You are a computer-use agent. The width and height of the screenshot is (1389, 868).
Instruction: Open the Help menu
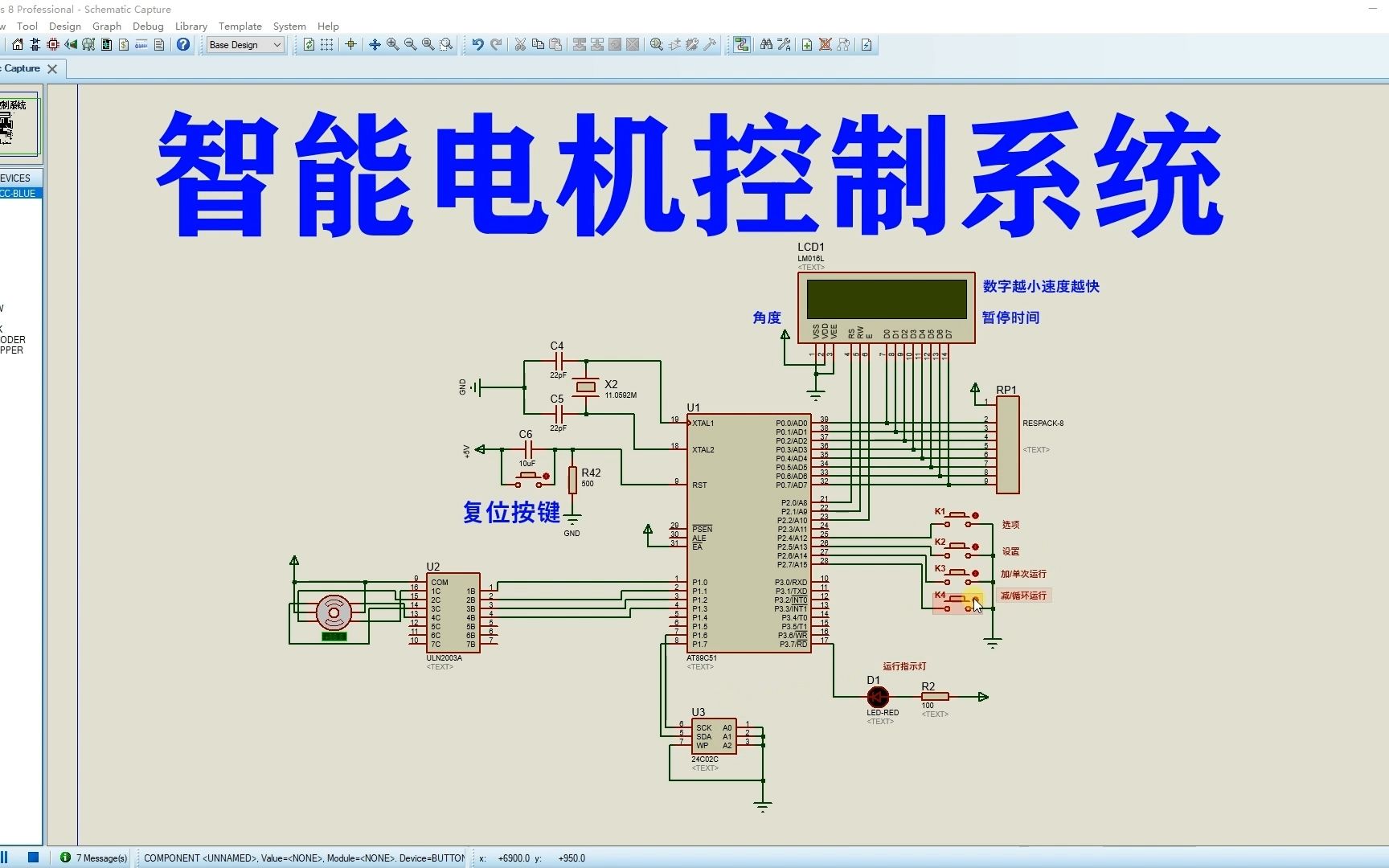pos(328,26)
